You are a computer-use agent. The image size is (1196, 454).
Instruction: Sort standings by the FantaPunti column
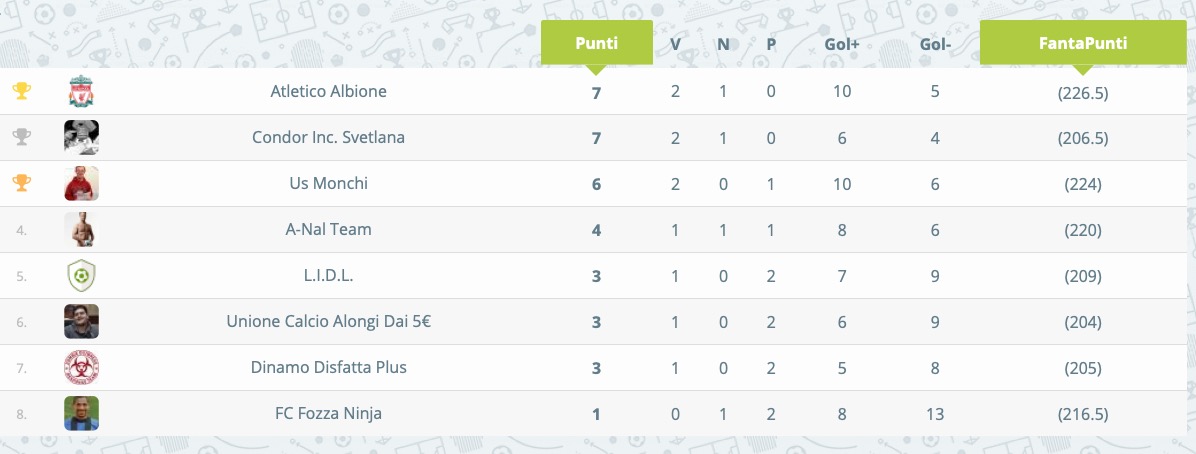coord(1082,43)
